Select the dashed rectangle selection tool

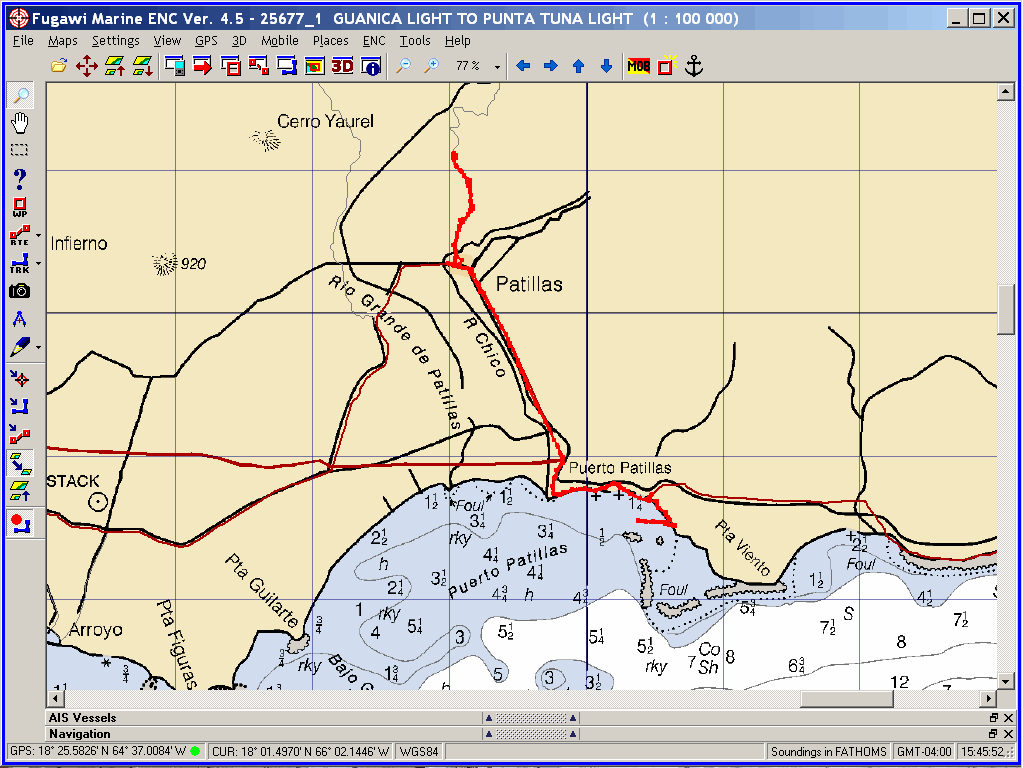click(x=20, y=150)
